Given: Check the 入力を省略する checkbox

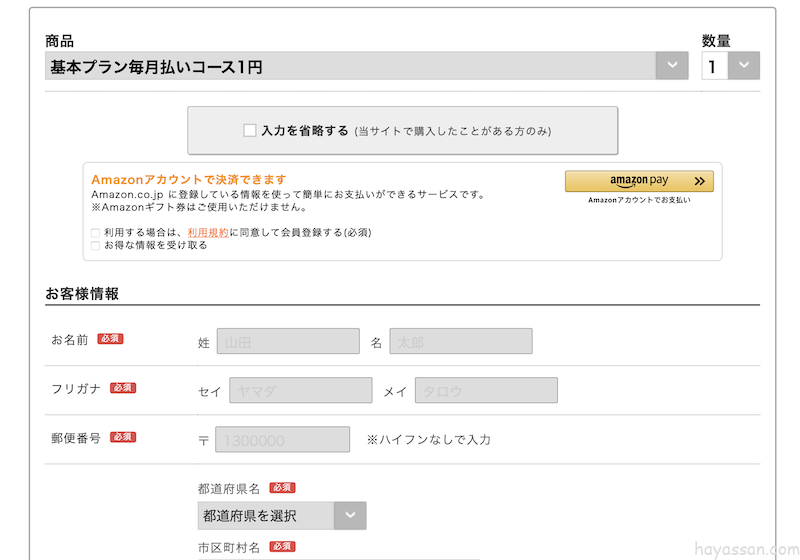Looking at the screenshot, I should click(x=250, y=130).
